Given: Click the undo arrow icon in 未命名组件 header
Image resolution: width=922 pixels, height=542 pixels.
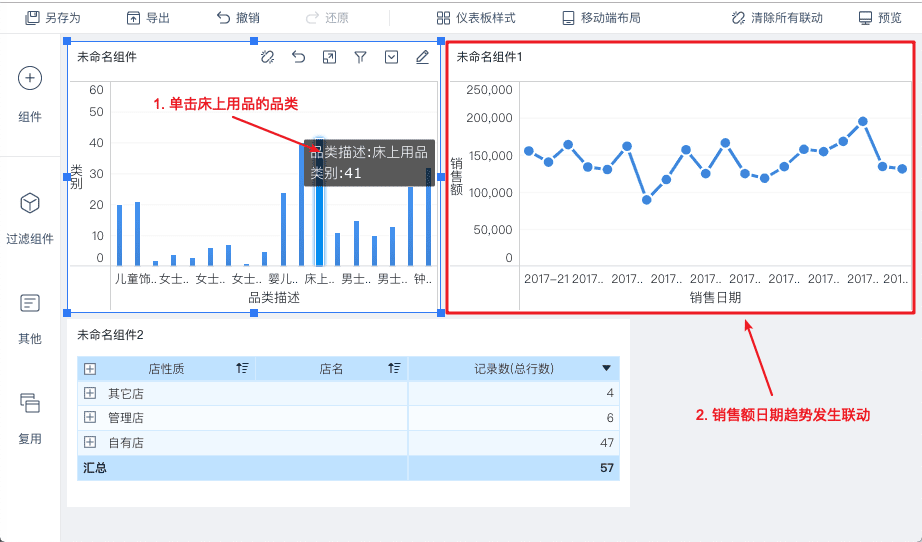Looking at the screenshot, I should coord(299,57).
